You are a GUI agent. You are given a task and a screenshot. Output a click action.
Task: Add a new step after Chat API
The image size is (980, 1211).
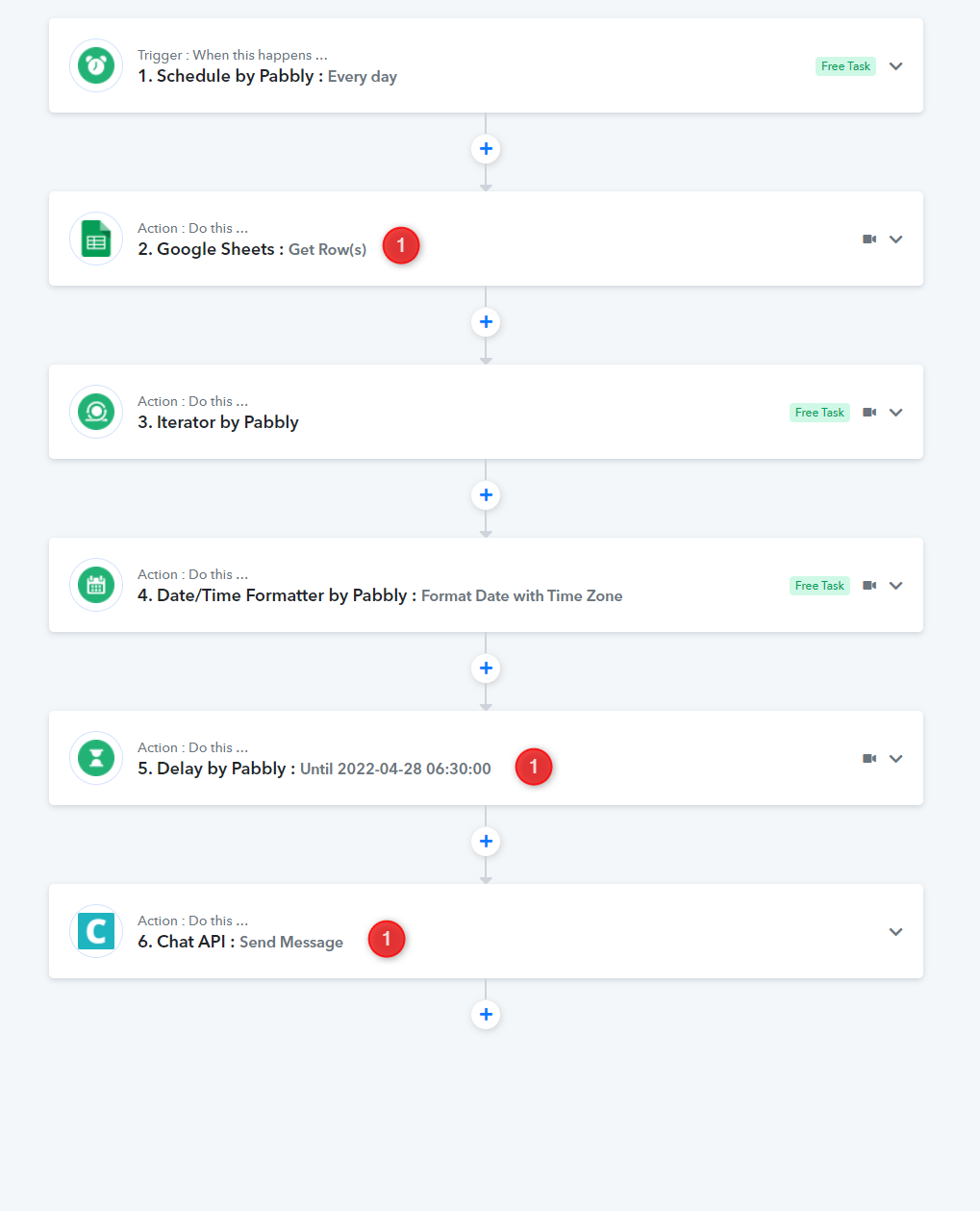(486, 1015)
